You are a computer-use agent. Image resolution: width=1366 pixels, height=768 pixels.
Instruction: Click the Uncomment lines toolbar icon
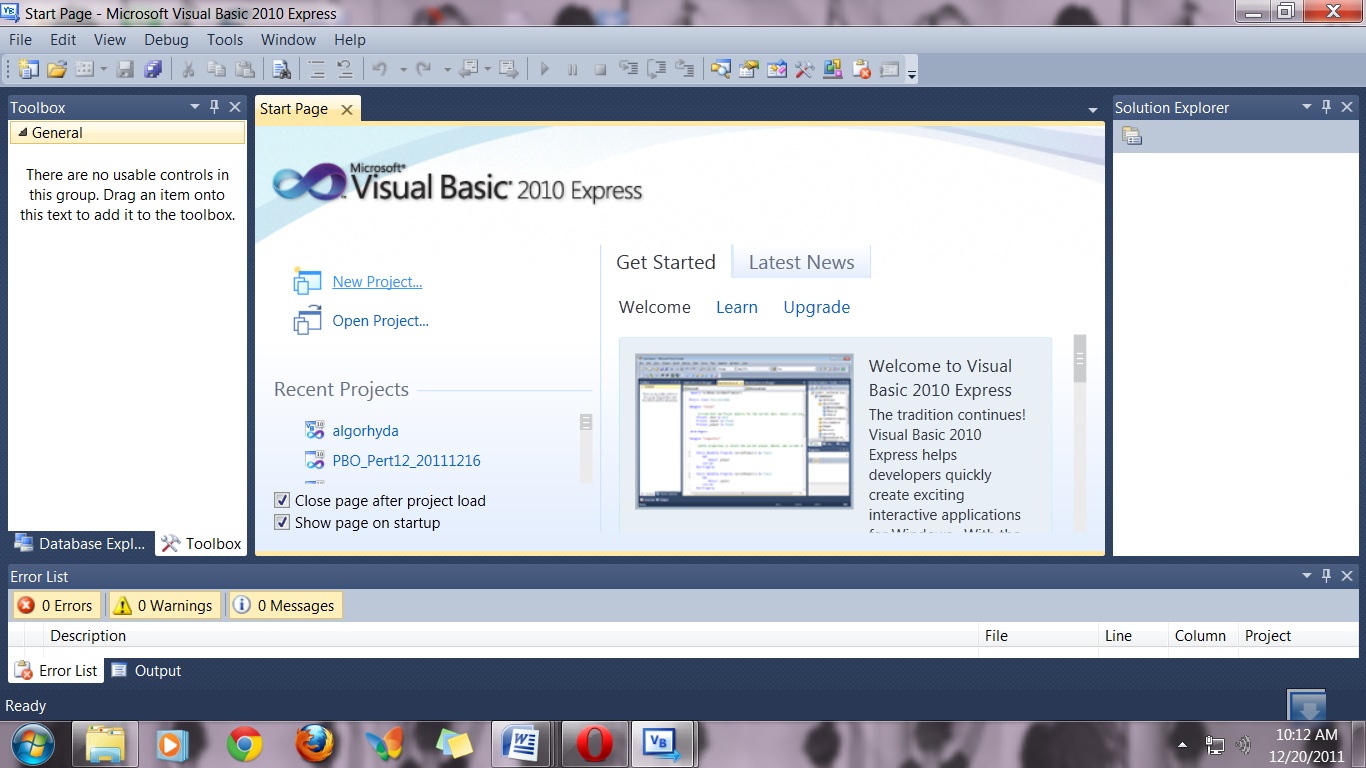point(344,69)
